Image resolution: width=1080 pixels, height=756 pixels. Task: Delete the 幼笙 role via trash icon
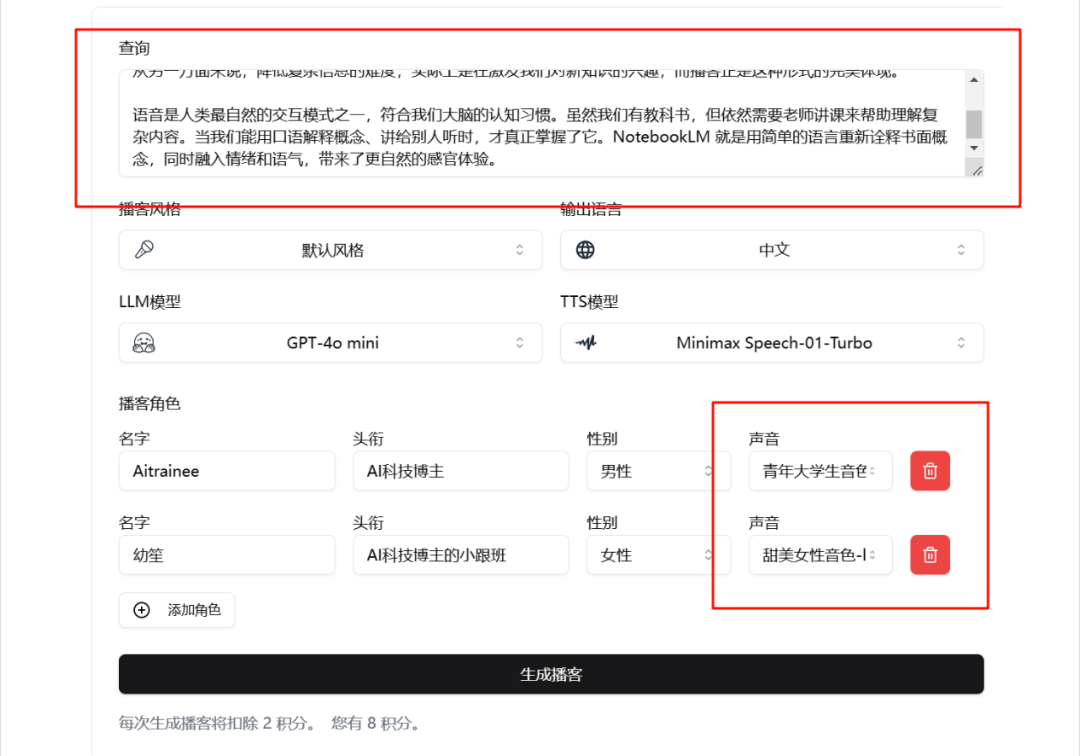click(929, 554)
